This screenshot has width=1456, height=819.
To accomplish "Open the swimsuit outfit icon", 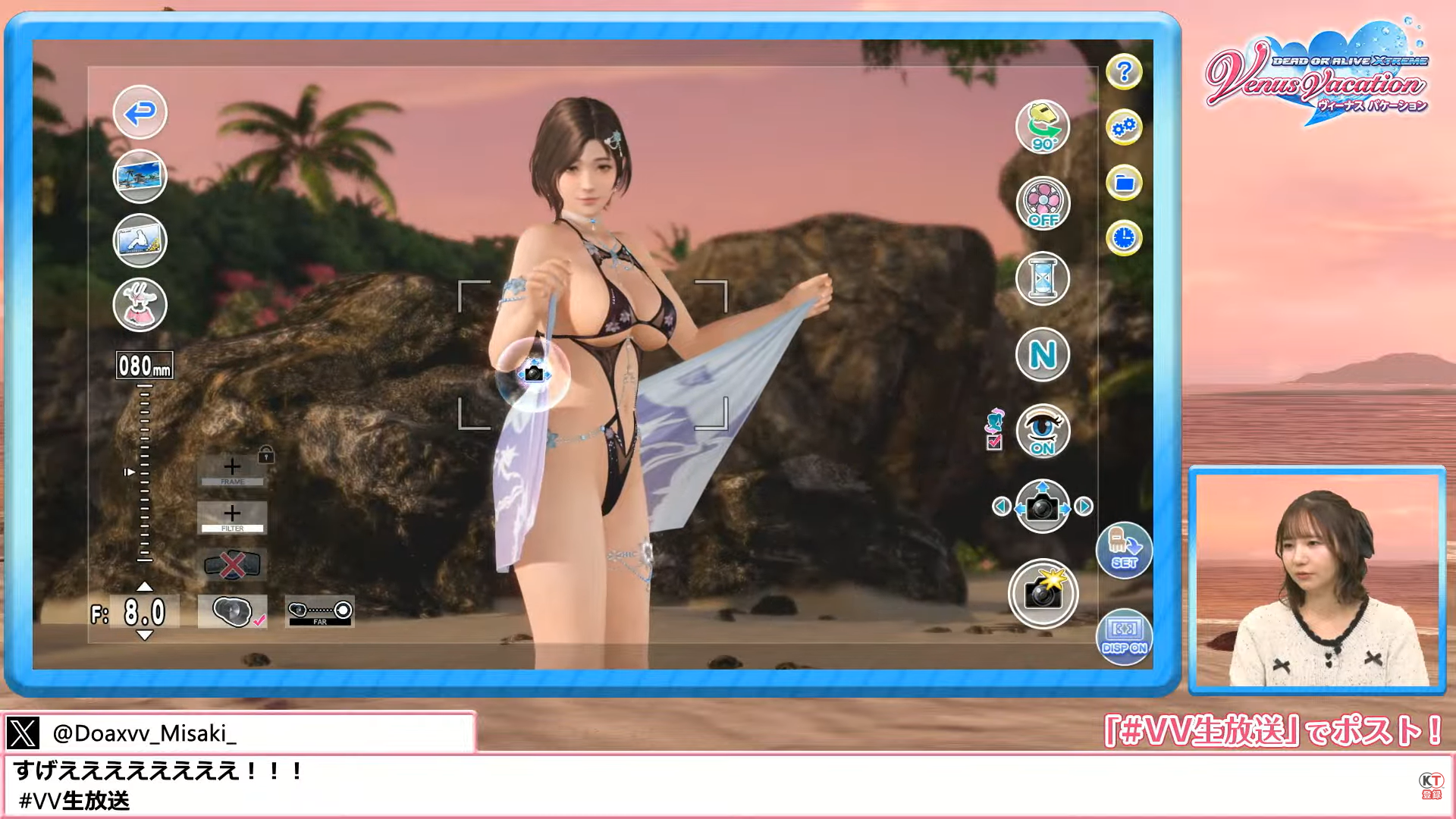I will click(x=140, y=306).
